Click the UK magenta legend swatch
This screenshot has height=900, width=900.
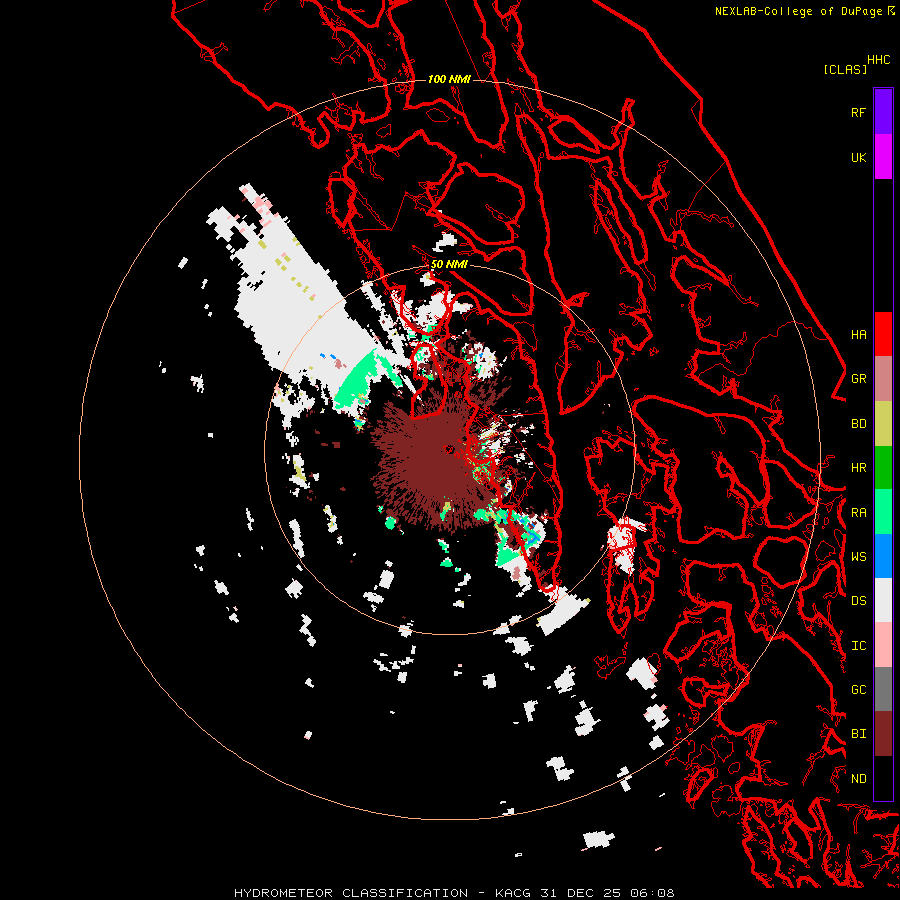tap(883, 157)
